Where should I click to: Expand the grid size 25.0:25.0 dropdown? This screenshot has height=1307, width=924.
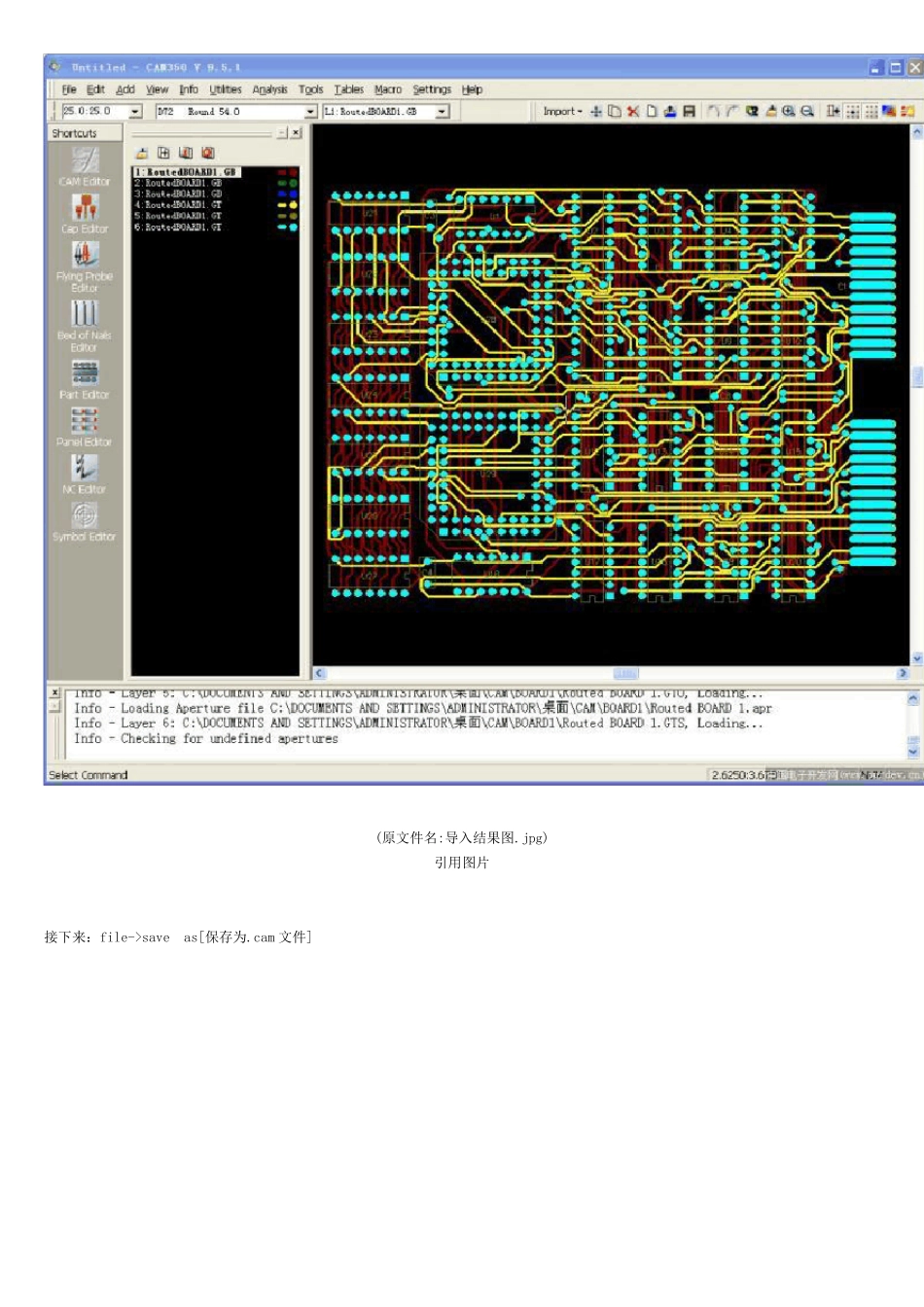135,112
